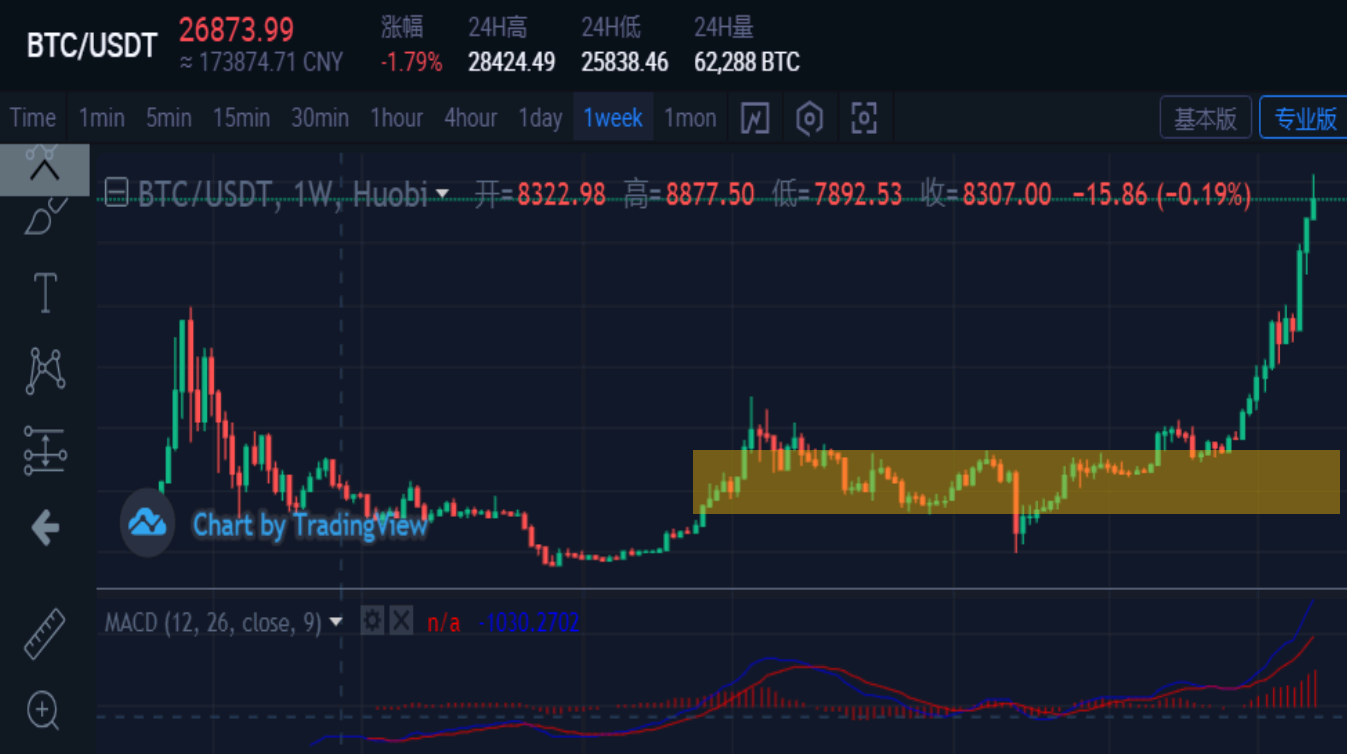Screen dimensions: 1347x754
Task: Select the Brush drawing tool
Action: [44, 216]
